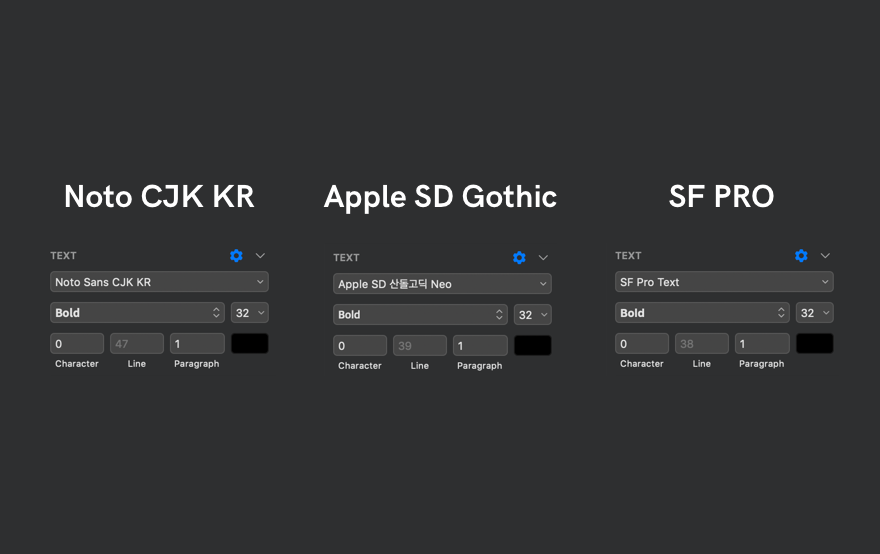Viewport: 880px width, 554px height.
Task: Click the gear icon in SF PRO panel
Action: click(x=801, y=256)
